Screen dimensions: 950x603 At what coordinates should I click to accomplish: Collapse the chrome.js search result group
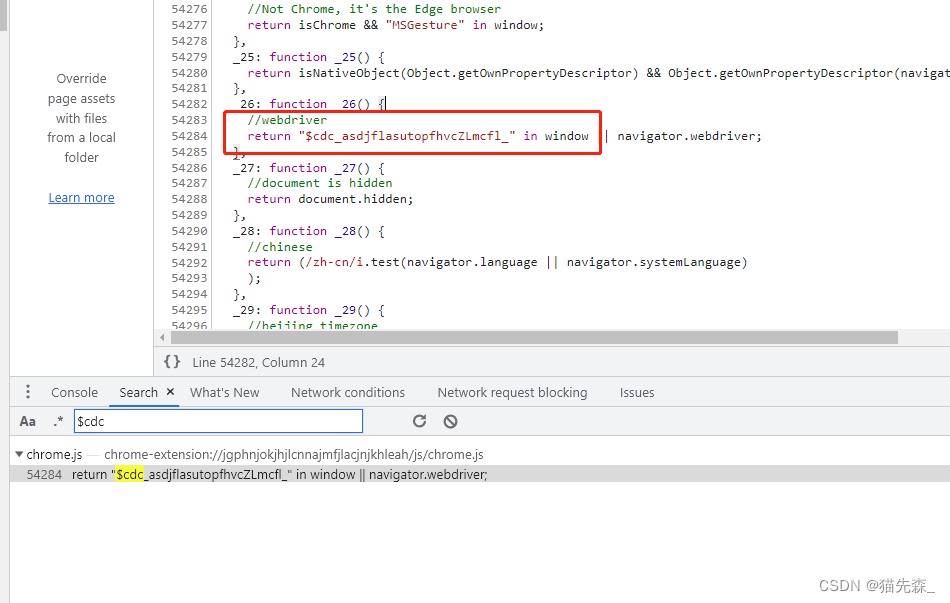point(19,453)
